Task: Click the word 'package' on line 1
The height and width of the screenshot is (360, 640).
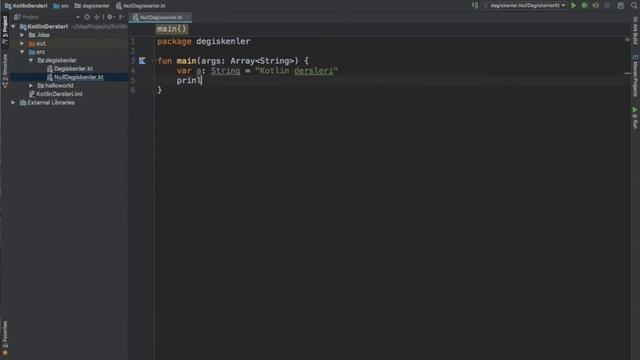Action: [174, 41]
